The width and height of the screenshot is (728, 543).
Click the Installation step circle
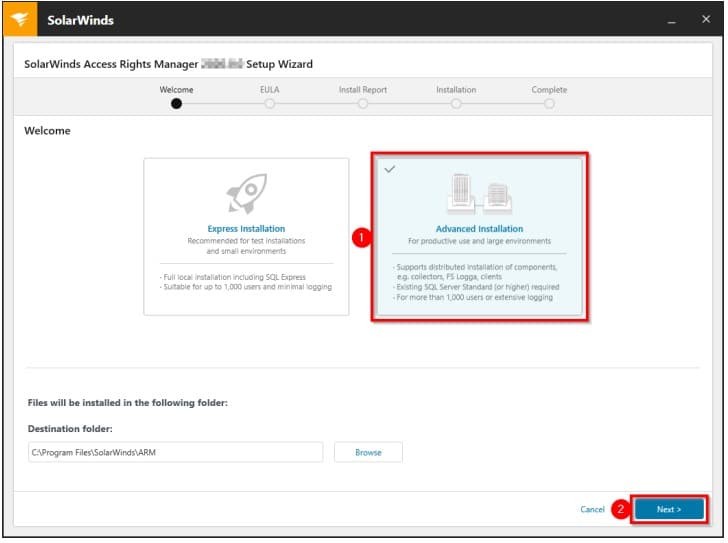[456, 103]
